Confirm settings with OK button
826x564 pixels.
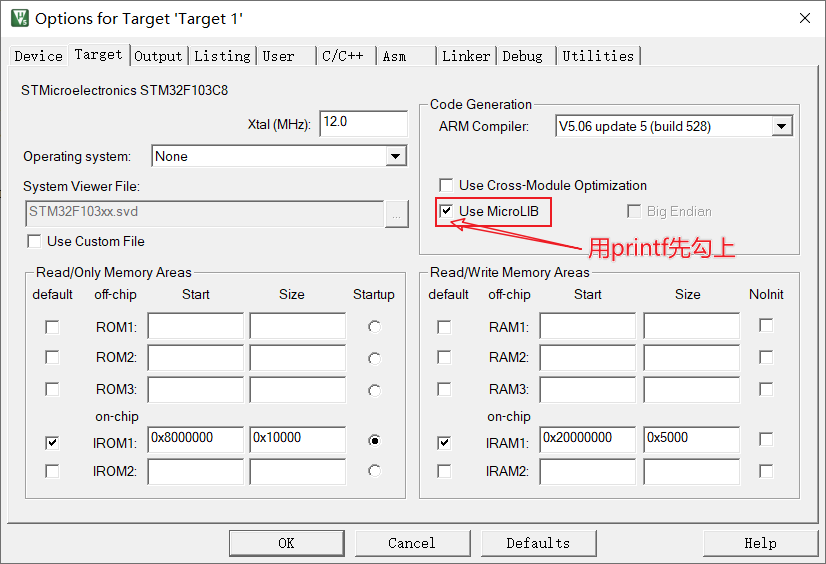point(287,543)
